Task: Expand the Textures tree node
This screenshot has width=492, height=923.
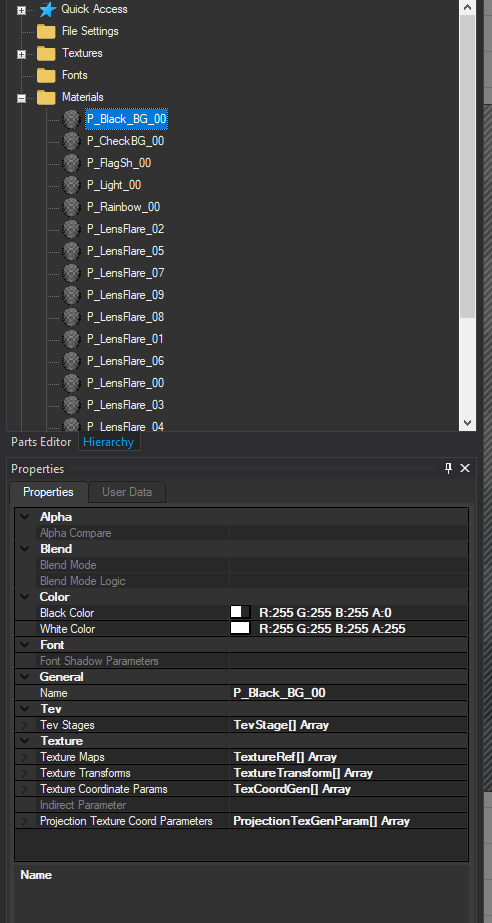Action: [x=22, y=54]
